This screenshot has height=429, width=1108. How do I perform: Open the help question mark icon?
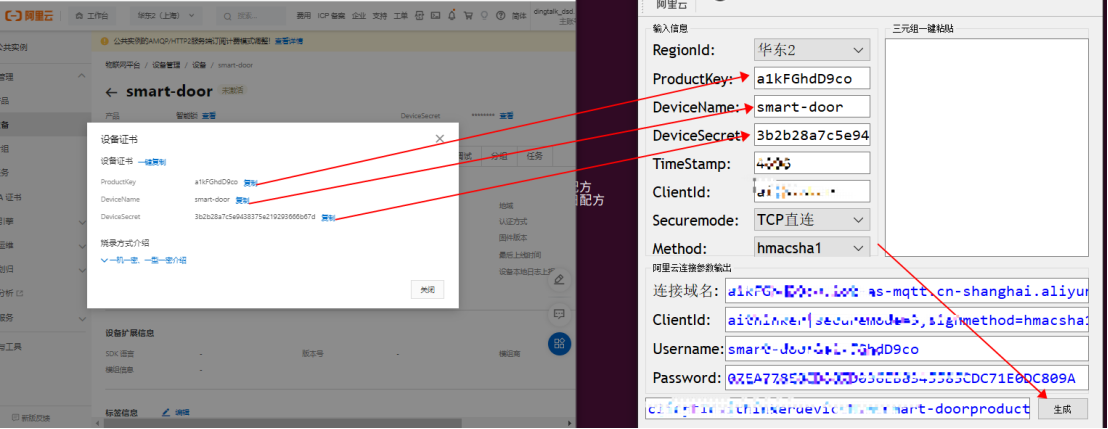(x=501, y=16)
